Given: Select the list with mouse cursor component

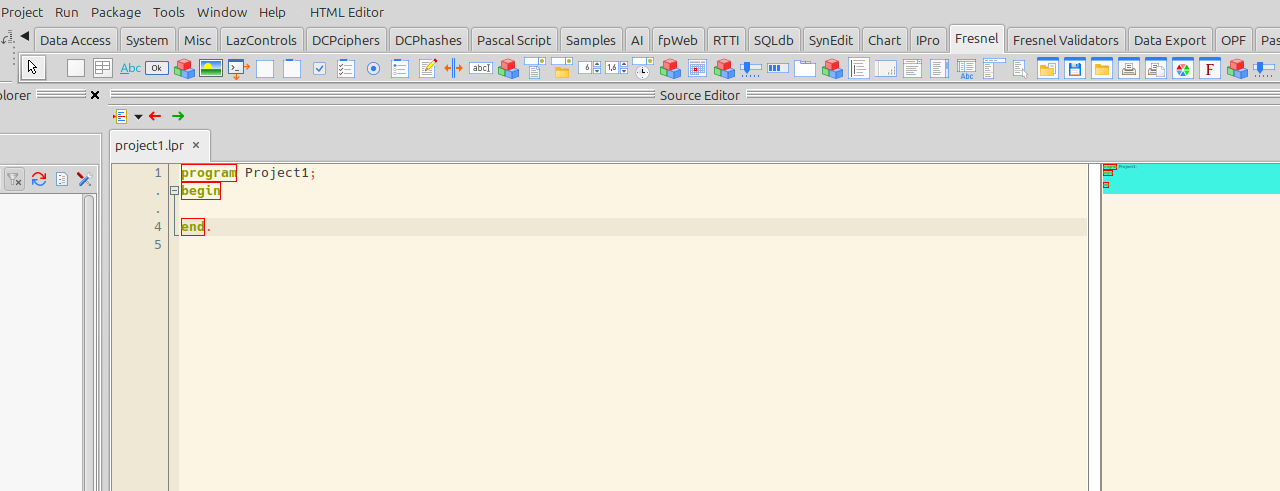Looking at the screenshot, I should 1020,68.
